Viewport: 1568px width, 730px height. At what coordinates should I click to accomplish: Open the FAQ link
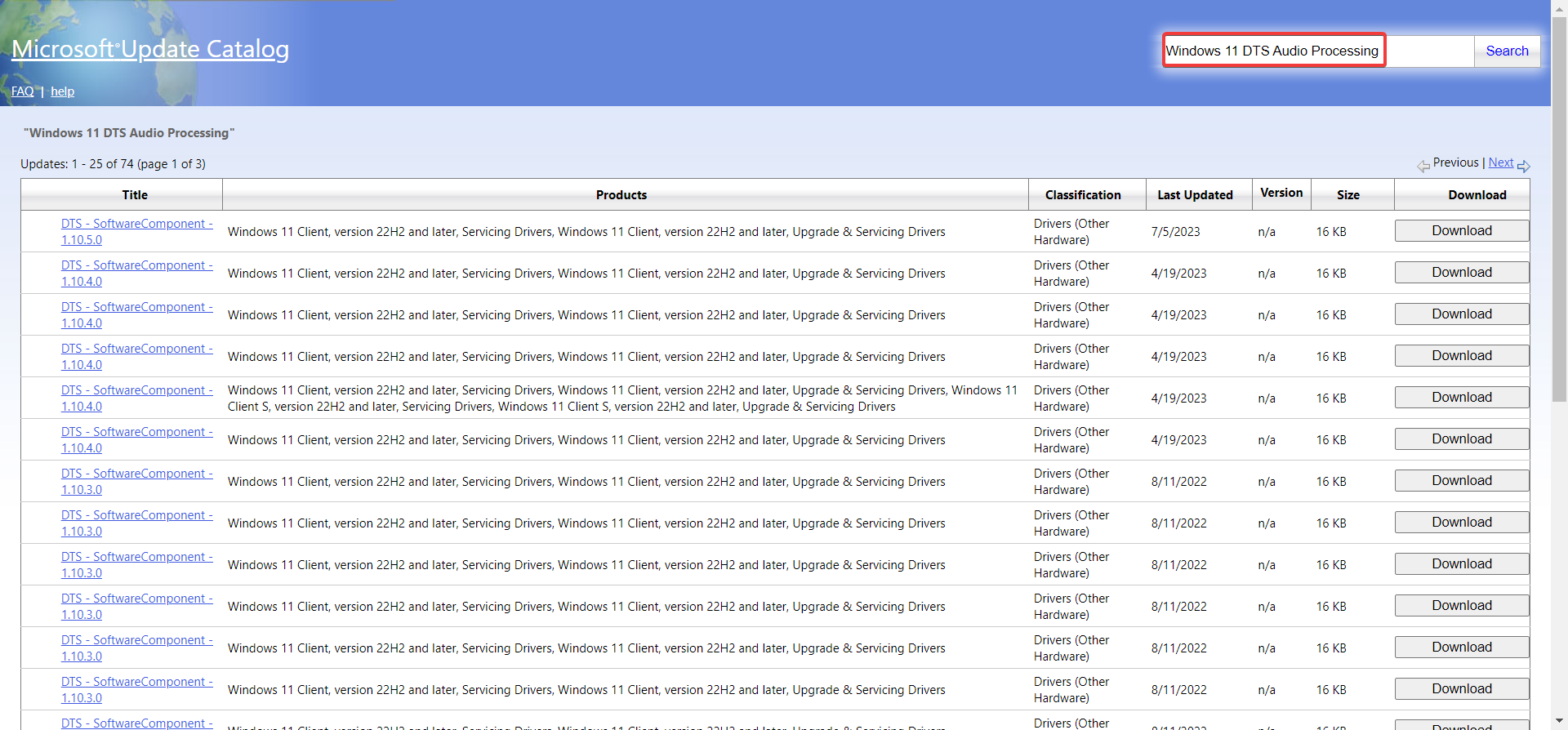23,91
